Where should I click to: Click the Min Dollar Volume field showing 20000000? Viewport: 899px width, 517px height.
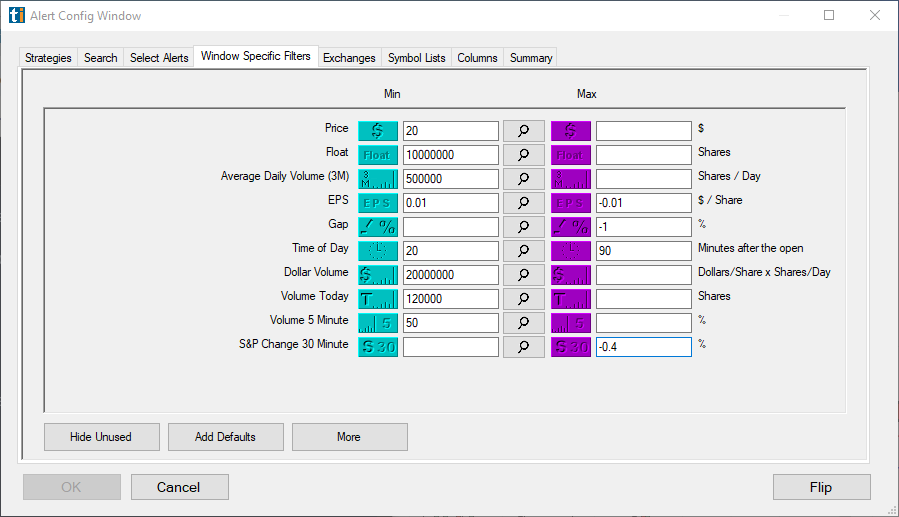(x=451, y=275)
